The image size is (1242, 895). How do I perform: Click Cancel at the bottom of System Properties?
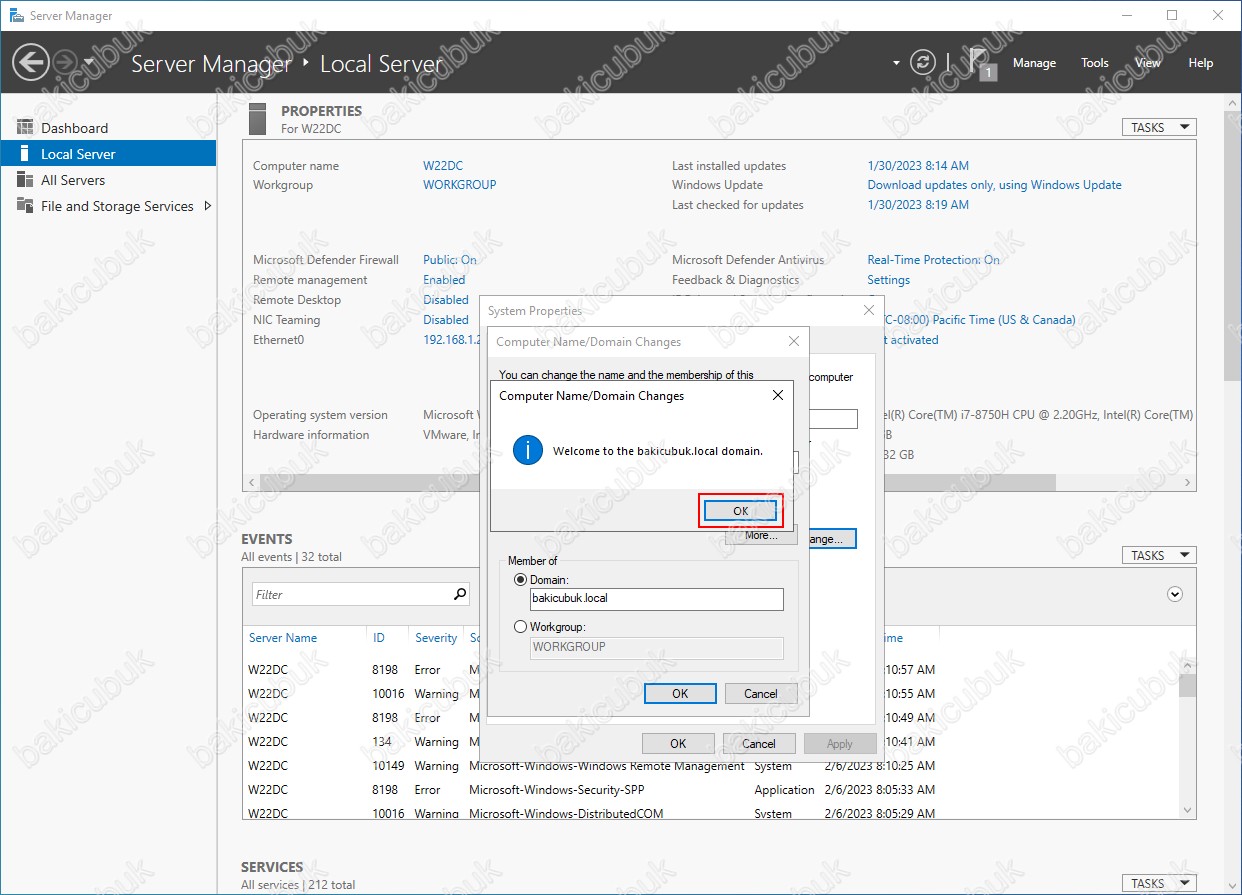759,744
